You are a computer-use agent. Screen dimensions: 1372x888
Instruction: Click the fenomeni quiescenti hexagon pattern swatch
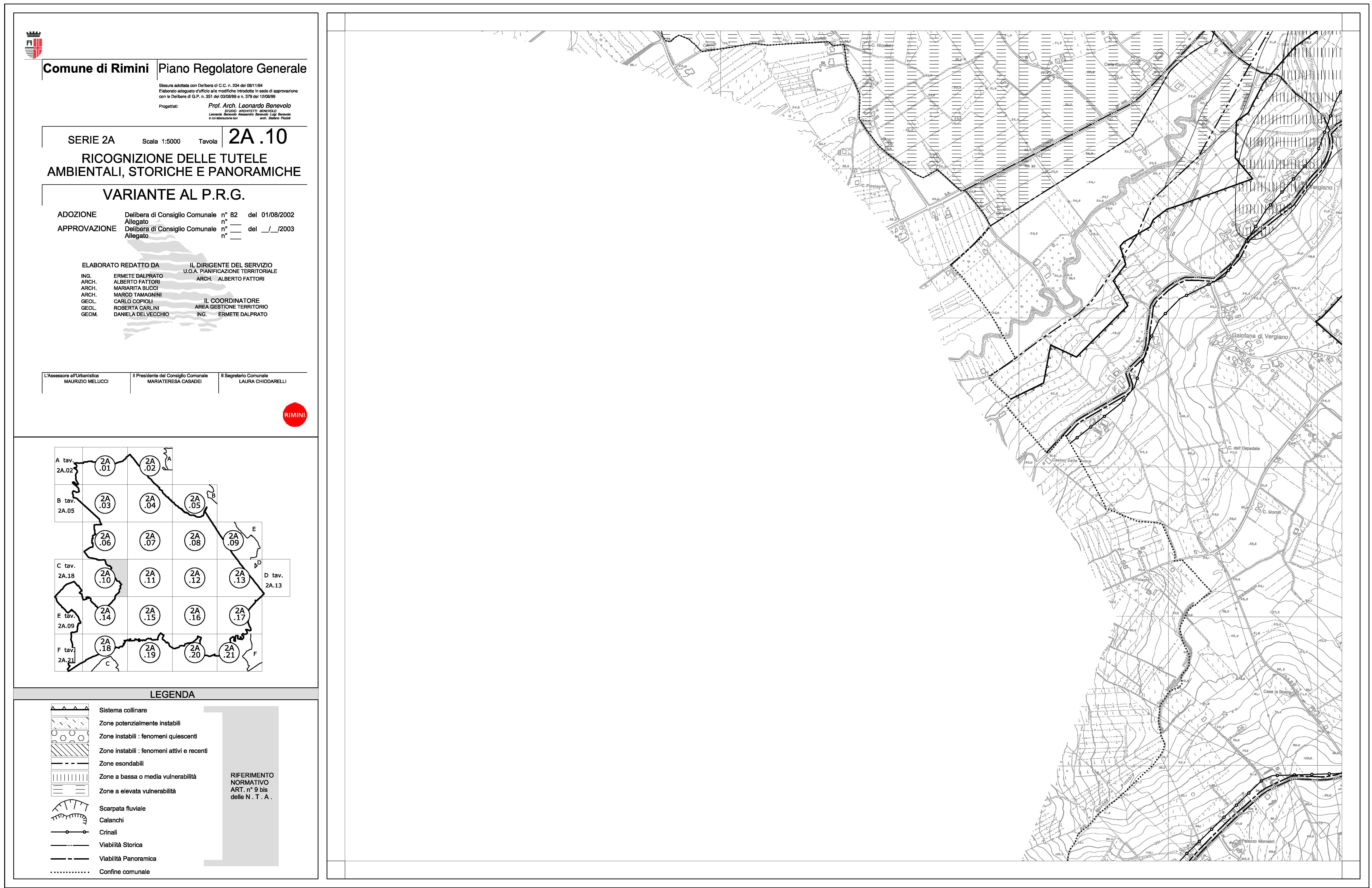(70, 736)
